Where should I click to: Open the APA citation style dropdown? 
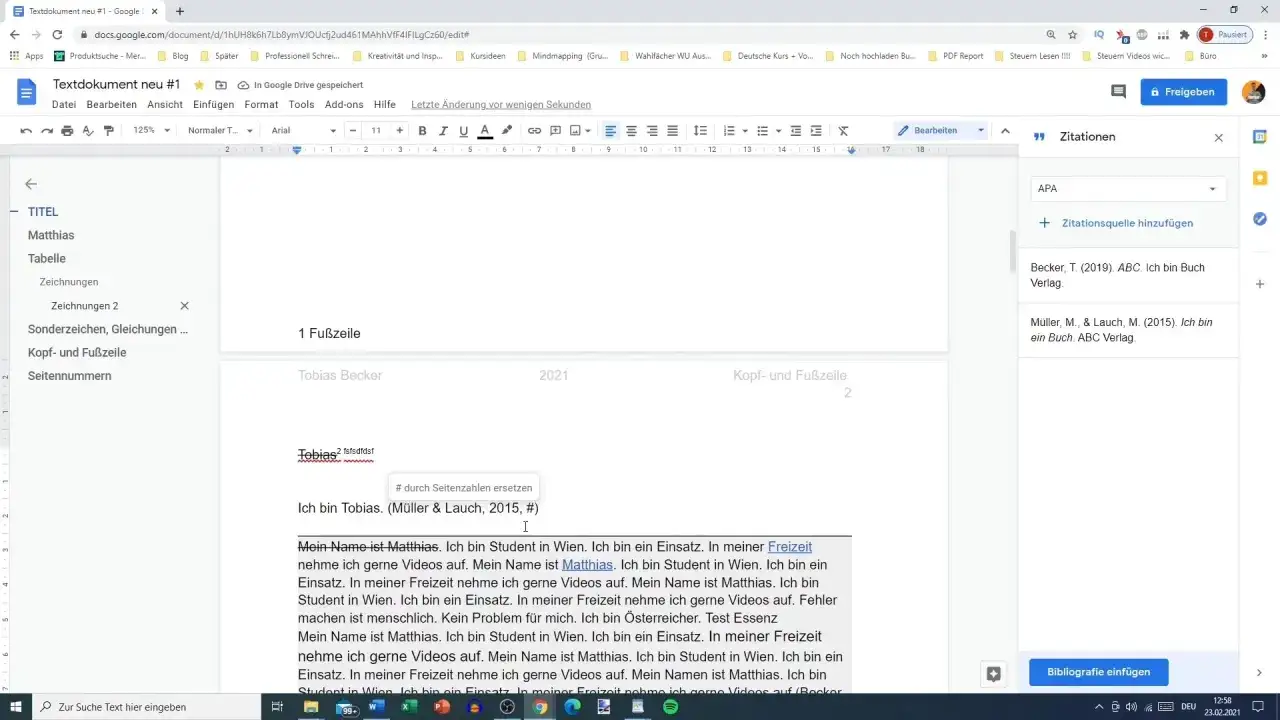[x=1128, y=188]
